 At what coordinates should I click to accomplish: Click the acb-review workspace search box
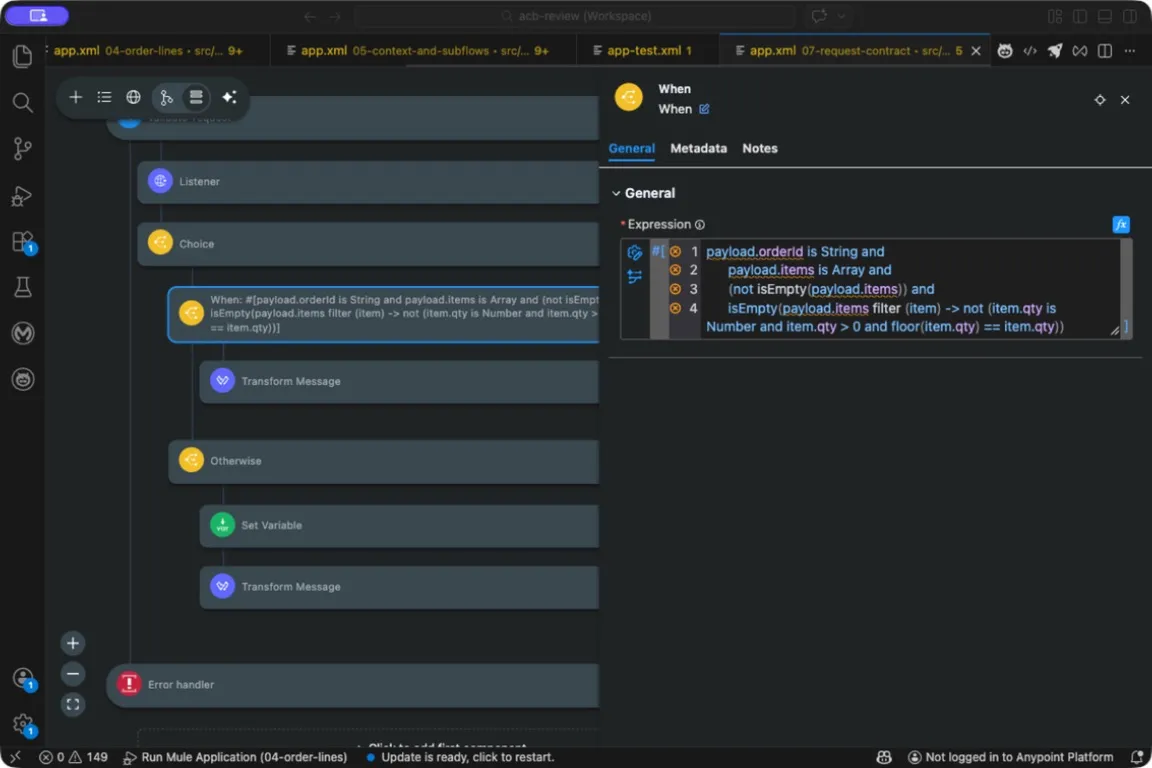click(575, 16)
